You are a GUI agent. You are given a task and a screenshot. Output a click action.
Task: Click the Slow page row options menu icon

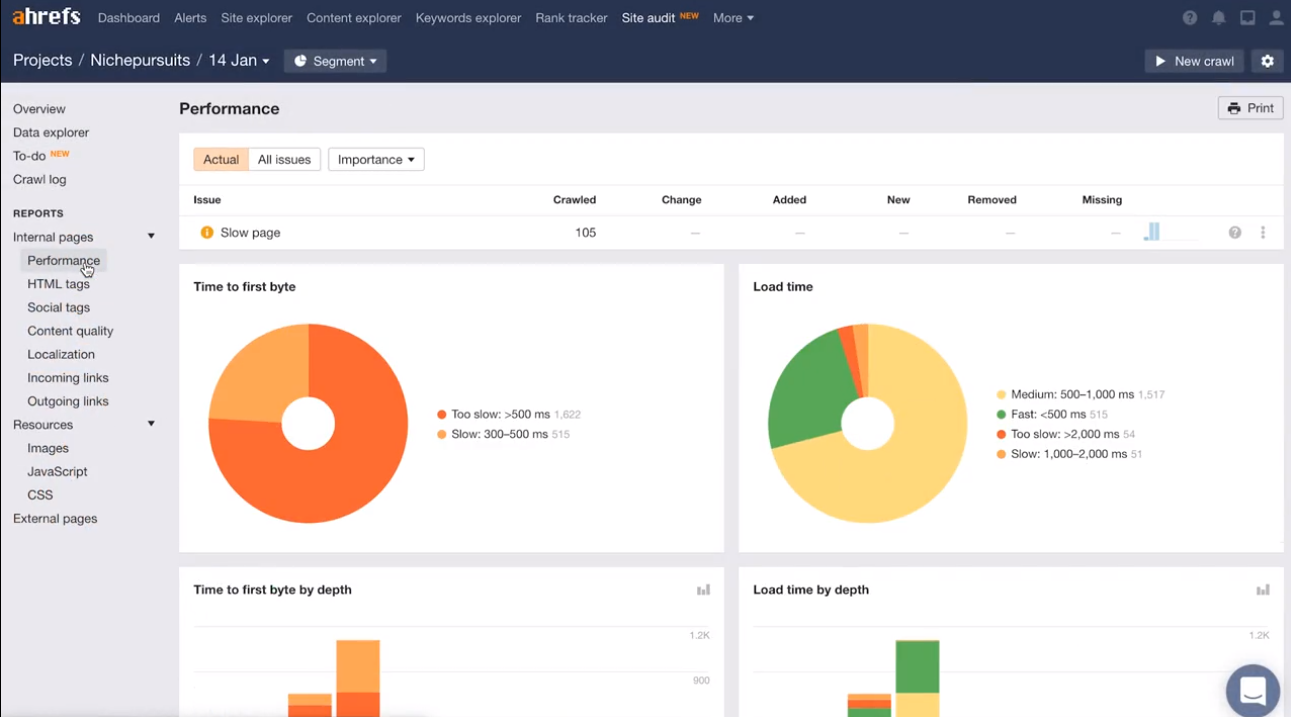[x=1263, y=233]
